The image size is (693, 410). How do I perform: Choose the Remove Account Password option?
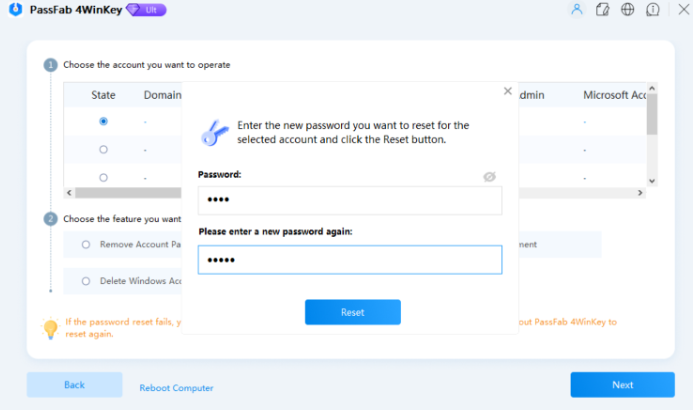click(x=86, y=244)
